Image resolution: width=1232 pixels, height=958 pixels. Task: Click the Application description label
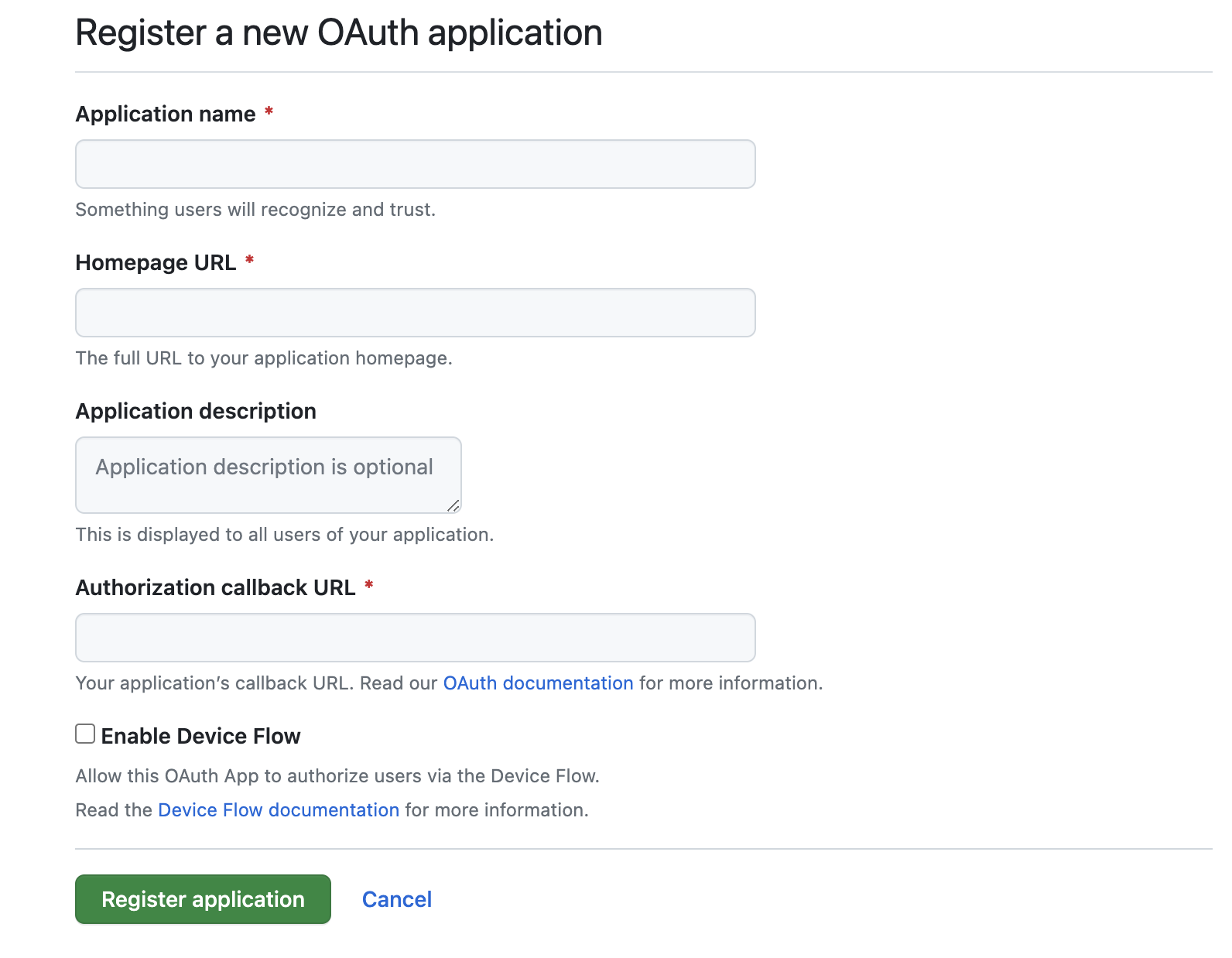tap(195, 411)
